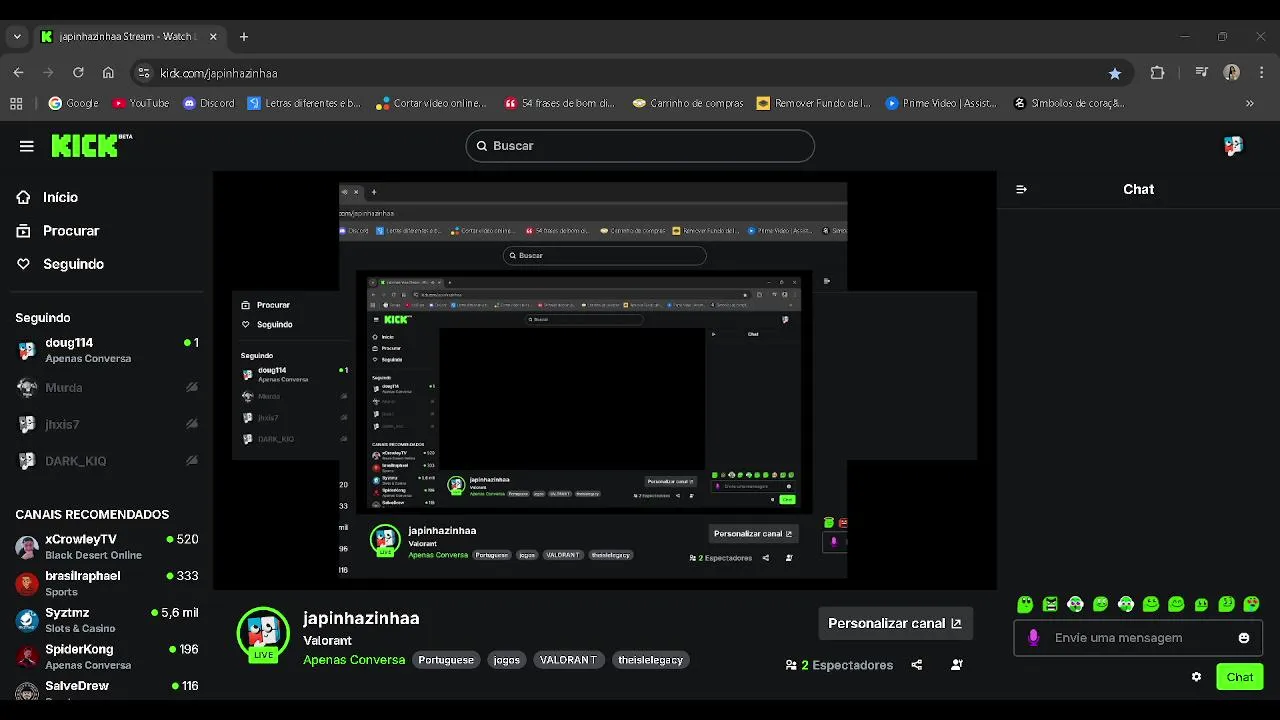The height and width of the screenshot is (720, 1280).
Task: Open Chrome extensions puzzle icon
Action: click(x=1158, y=73)
